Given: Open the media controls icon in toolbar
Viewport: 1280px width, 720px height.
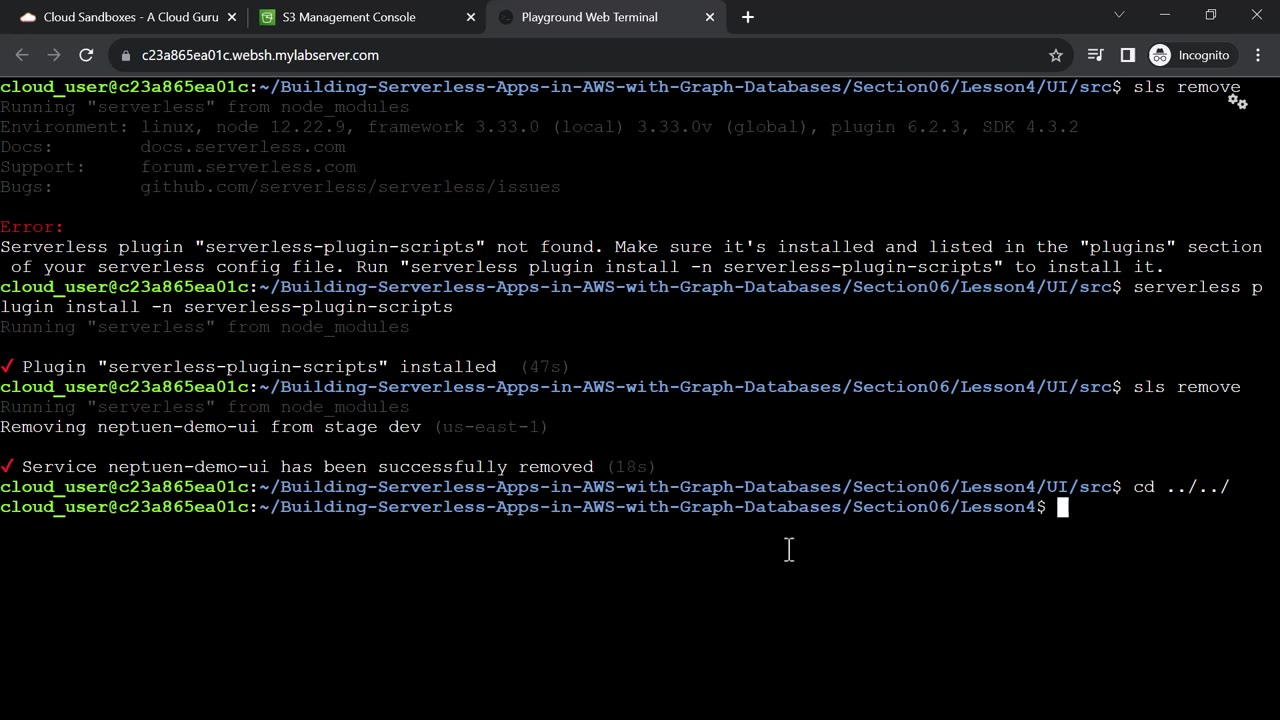Looking at the screenshot, I should coord(1096,55).
